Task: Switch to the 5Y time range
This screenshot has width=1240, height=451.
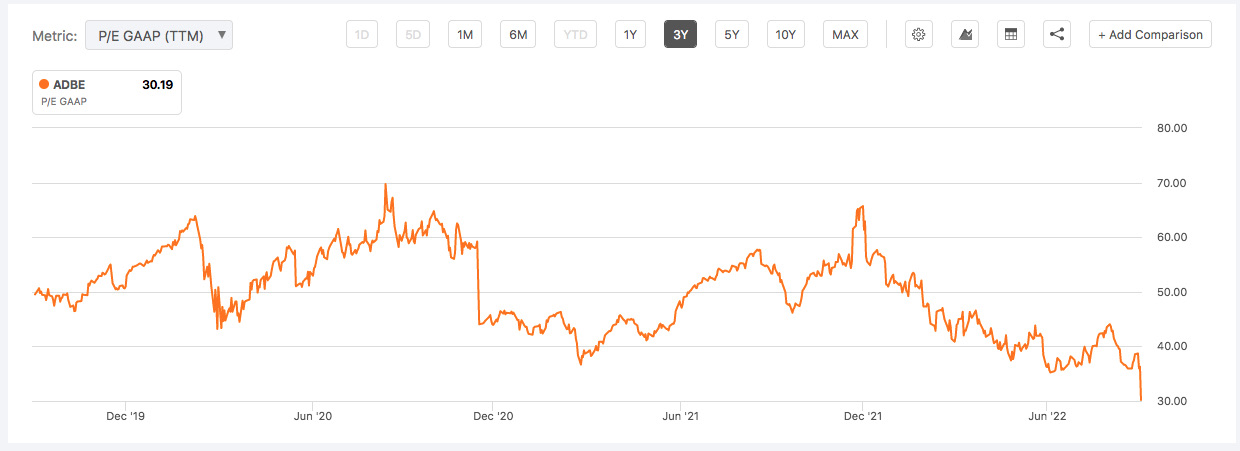Action: tap(732, 35)
